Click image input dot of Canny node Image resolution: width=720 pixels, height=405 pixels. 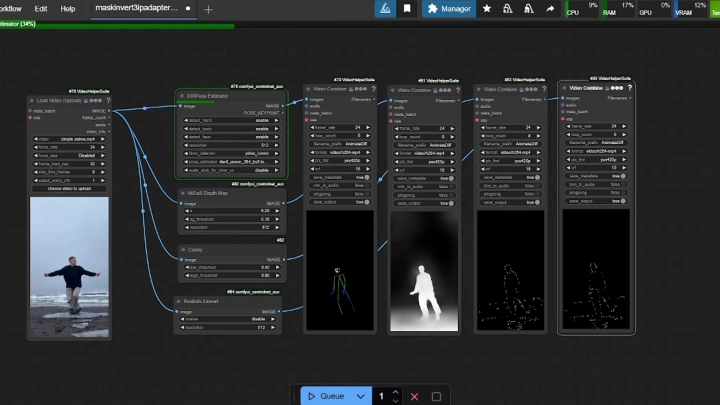(182, 260)
